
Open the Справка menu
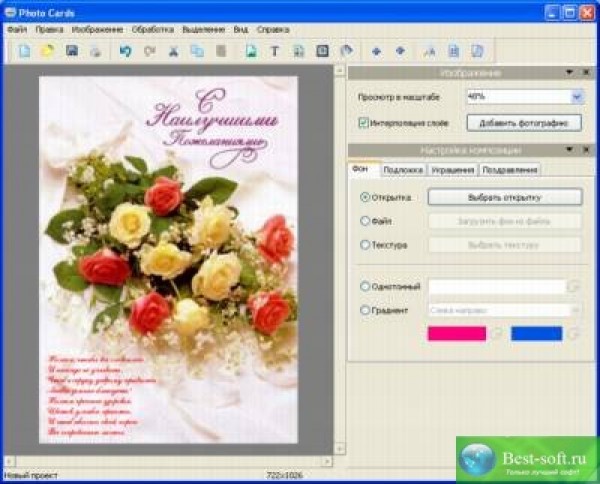coord(273,29)
